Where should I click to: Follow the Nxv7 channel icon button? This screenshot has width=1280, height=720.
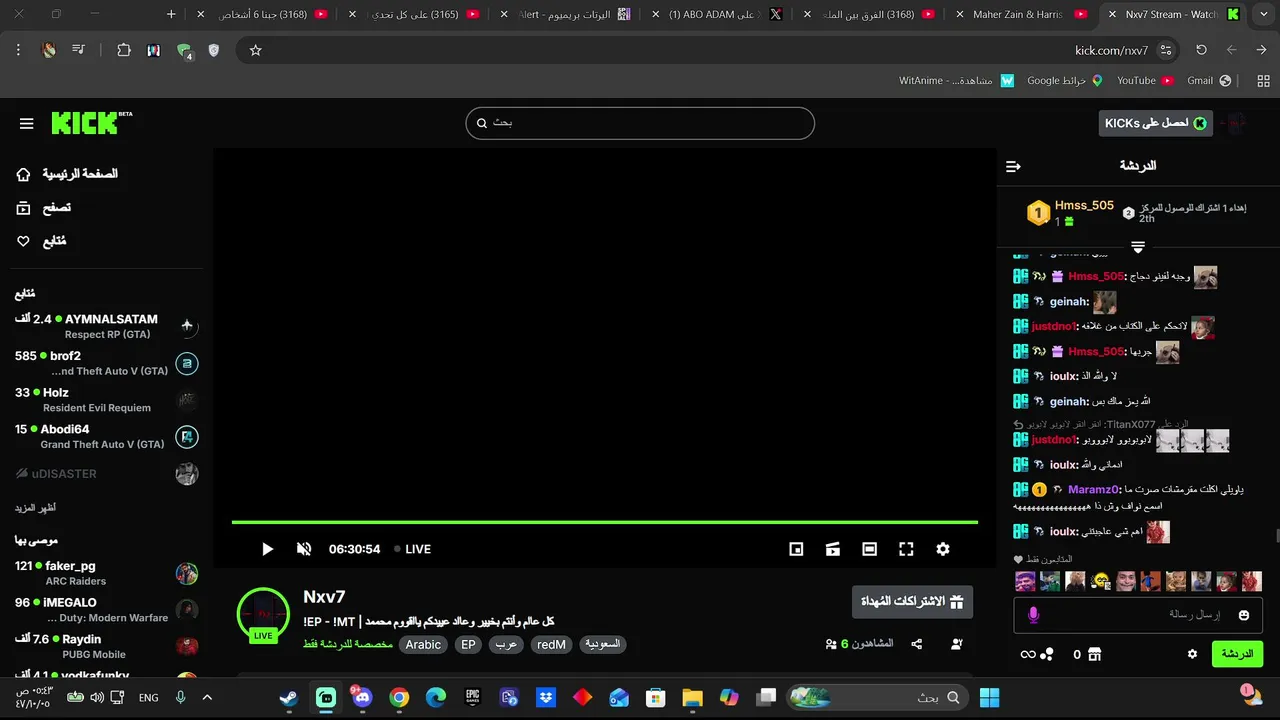pos(957,644)
